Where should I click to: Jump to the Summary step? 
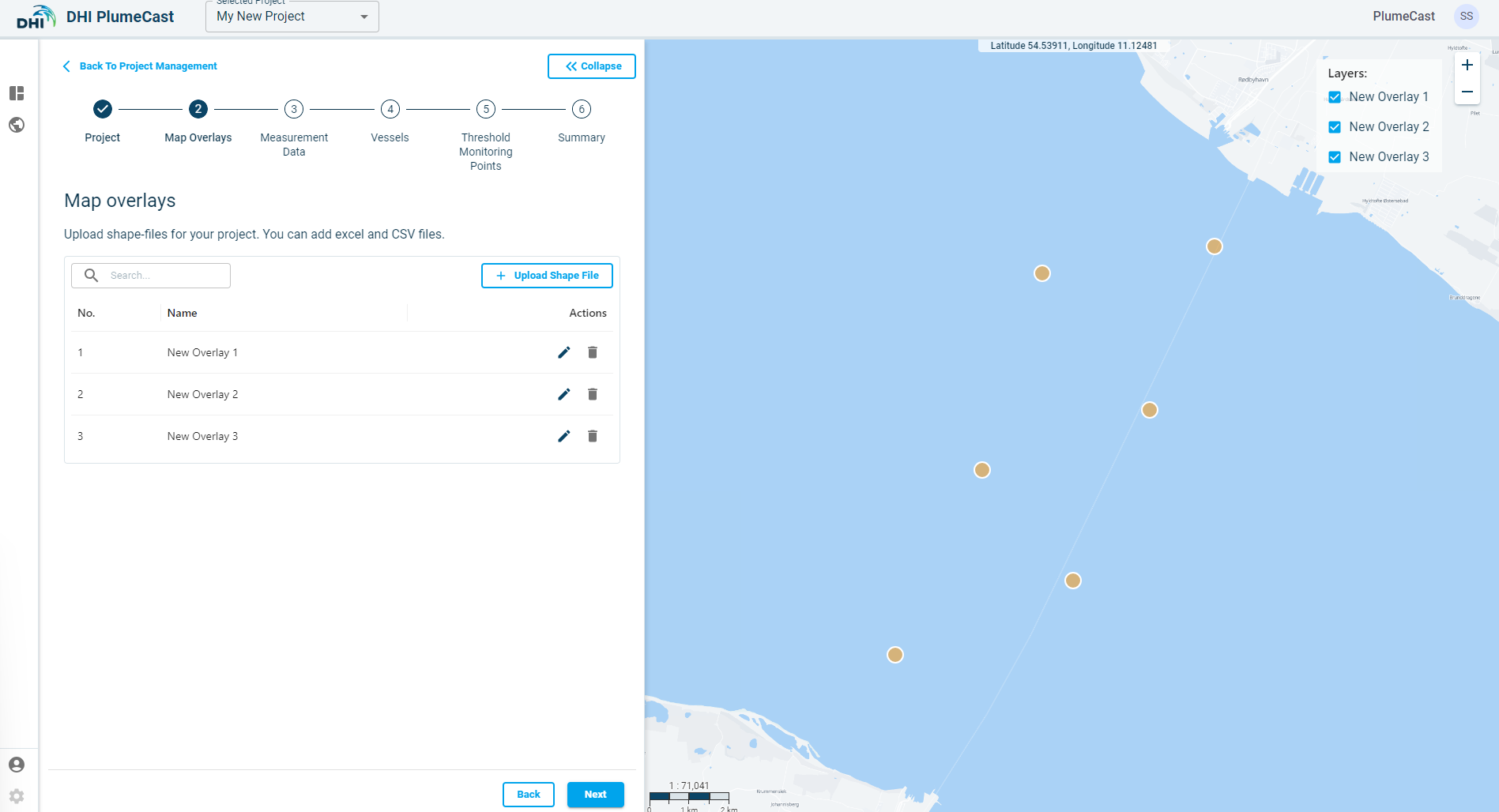click(x=582, y=109)
